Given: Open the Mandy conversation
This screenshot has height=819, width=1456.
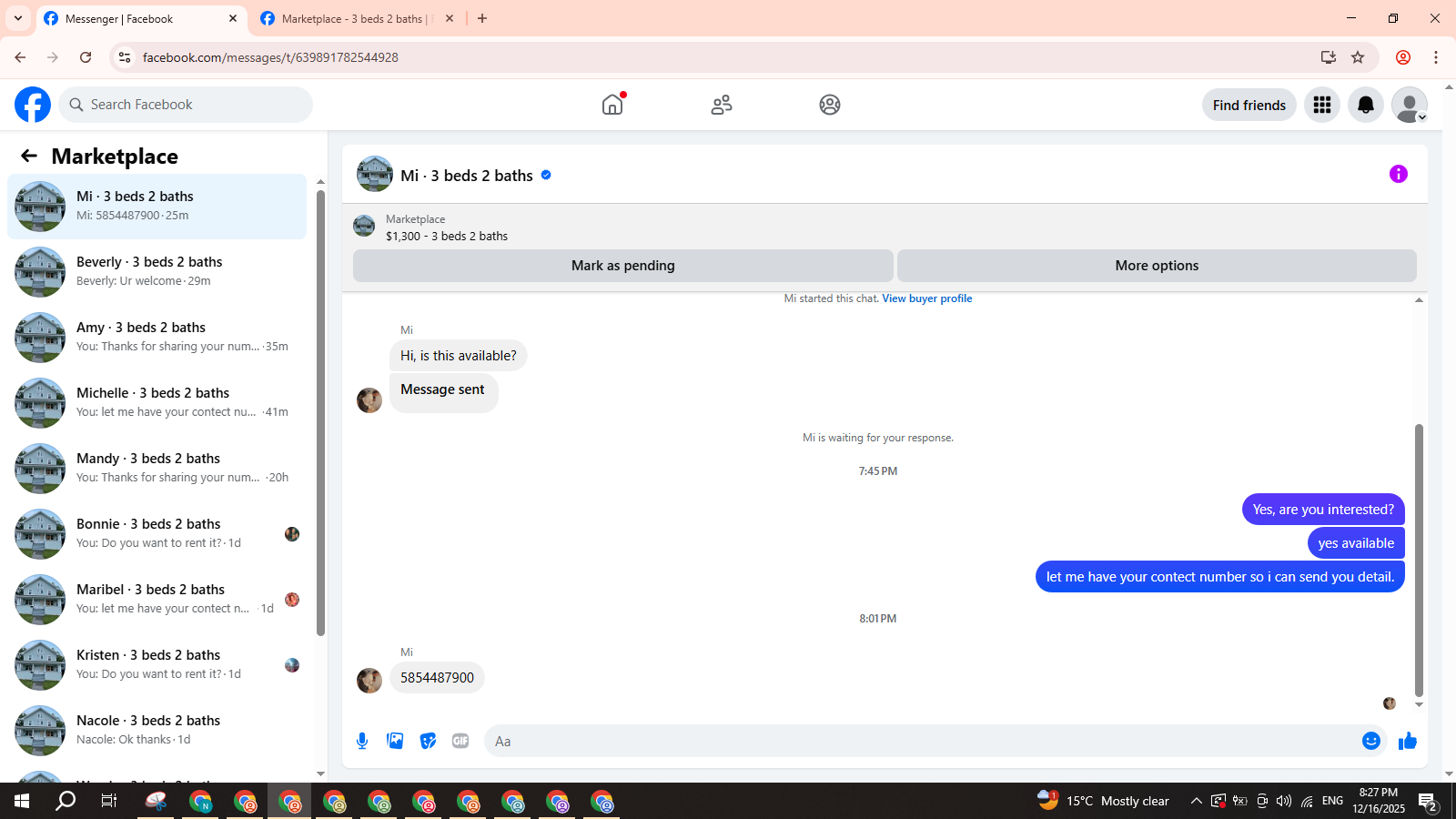Looking at the screenshot, I should 157,469.
